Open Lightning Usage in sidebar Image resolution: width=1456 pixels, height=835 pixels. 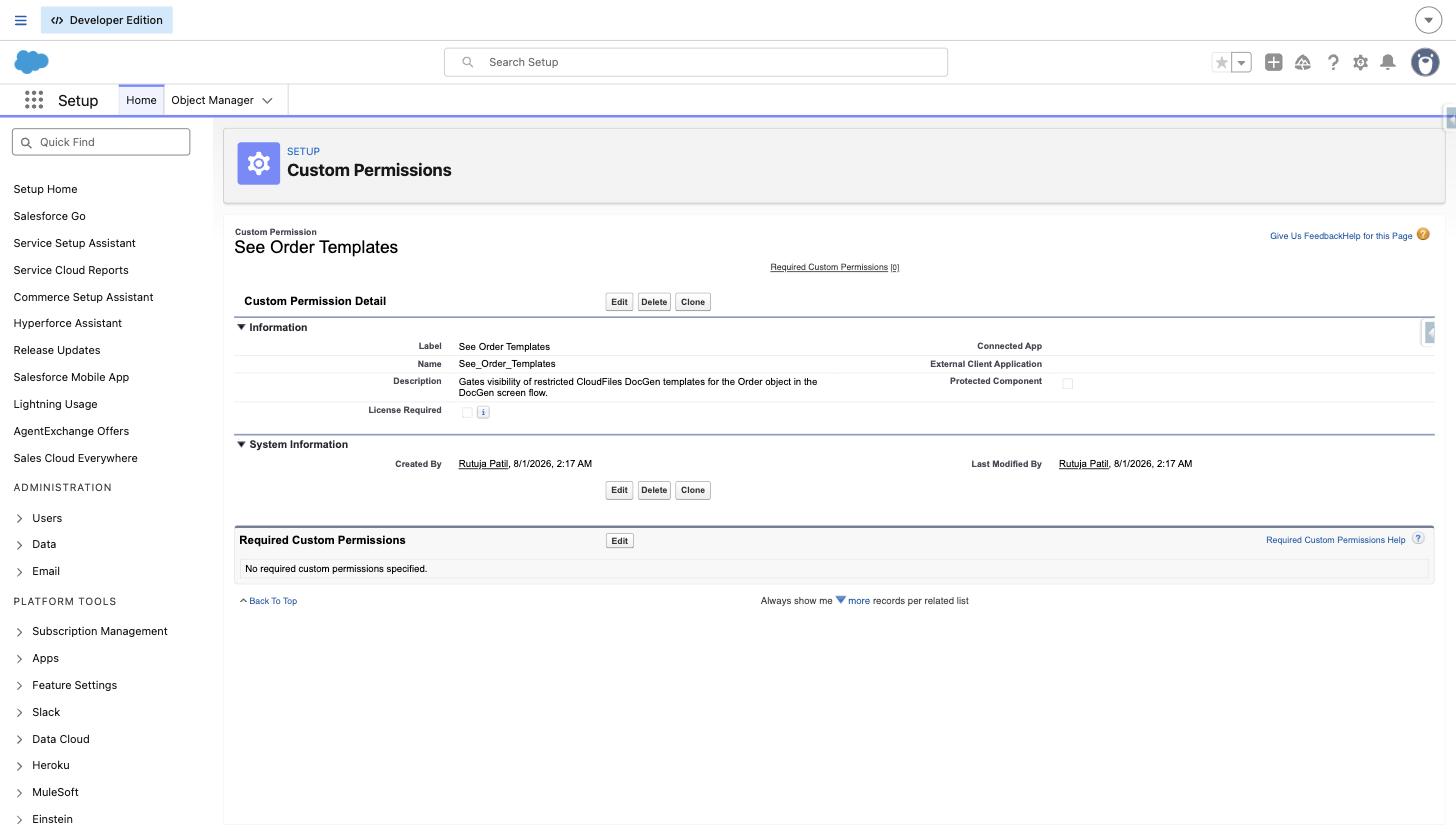(x=55, y=404)
